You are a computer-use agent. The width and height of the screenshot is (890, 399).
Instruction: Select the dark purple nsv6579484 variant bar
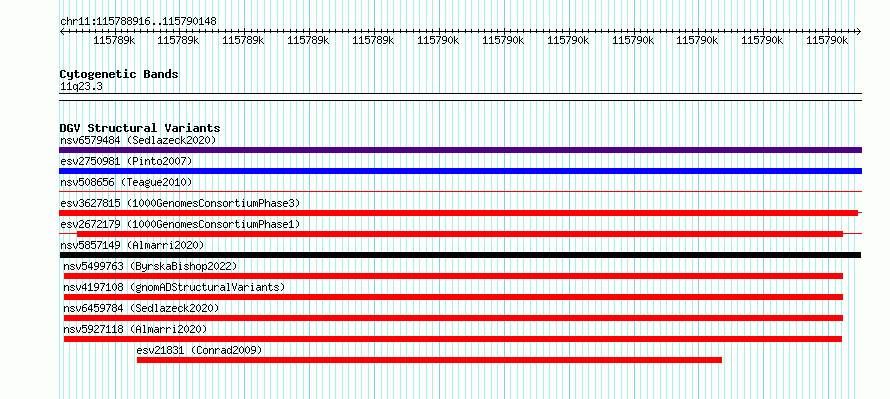pyautogui.click(x=460, y=150)
